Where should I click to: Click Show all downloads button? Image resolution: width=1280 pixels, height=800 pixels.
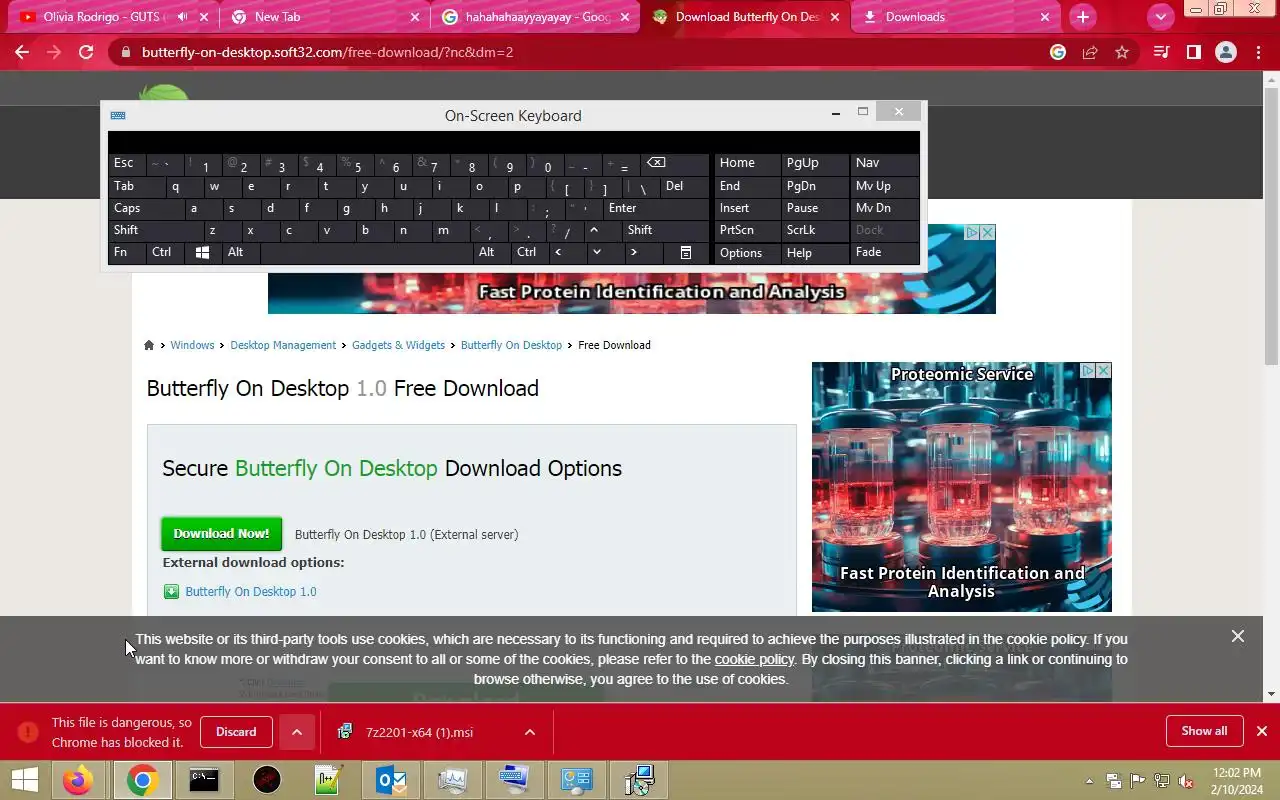[1204, 731]
